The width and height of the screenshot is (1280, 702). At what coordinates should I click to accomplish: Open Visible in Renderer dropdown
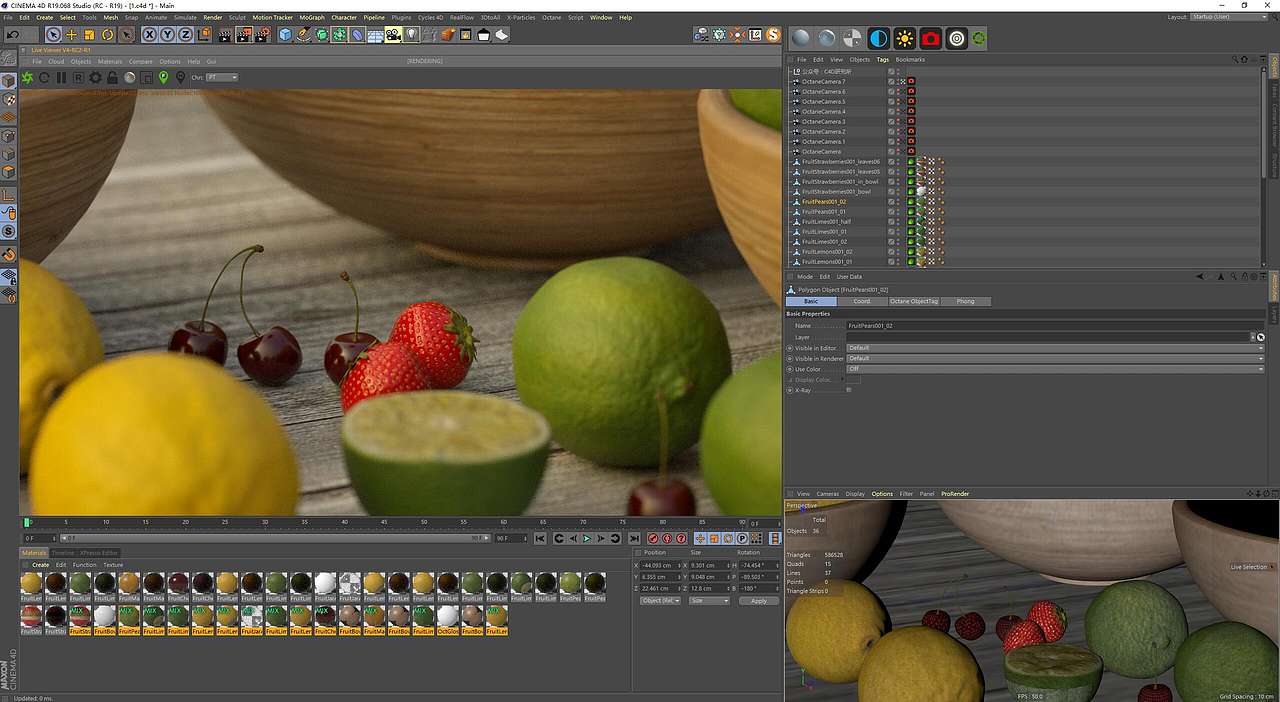[x=1055, y=358]
